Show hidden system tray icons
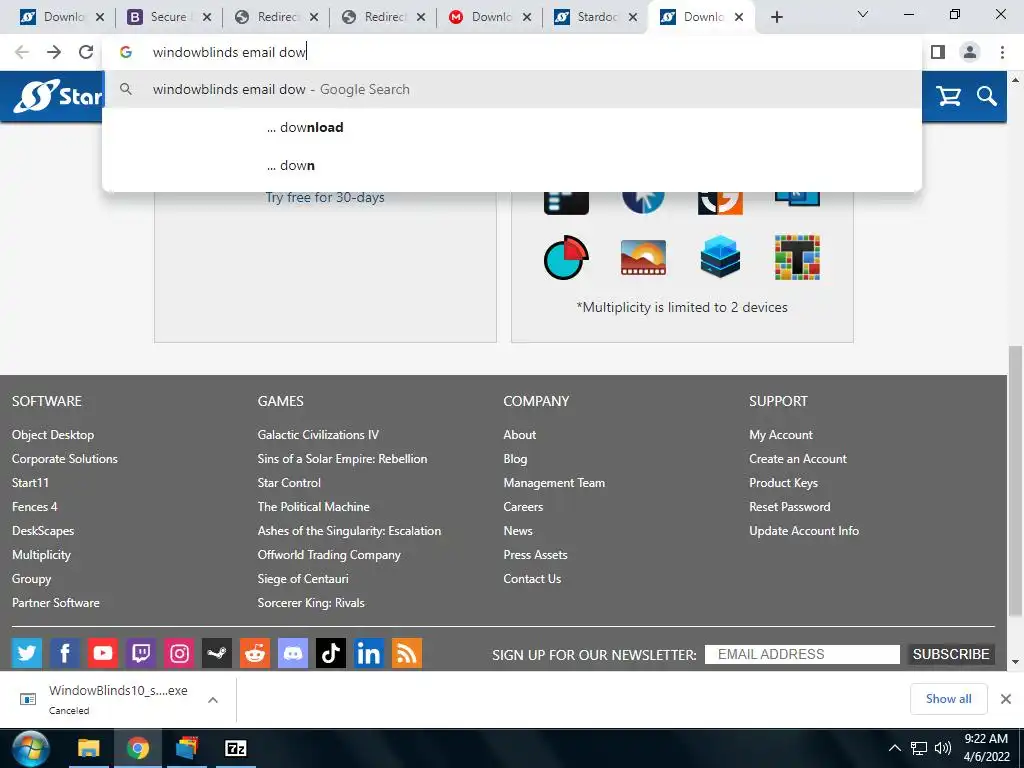The height and width of the screenshot is (768, 1024). point(895,748)
